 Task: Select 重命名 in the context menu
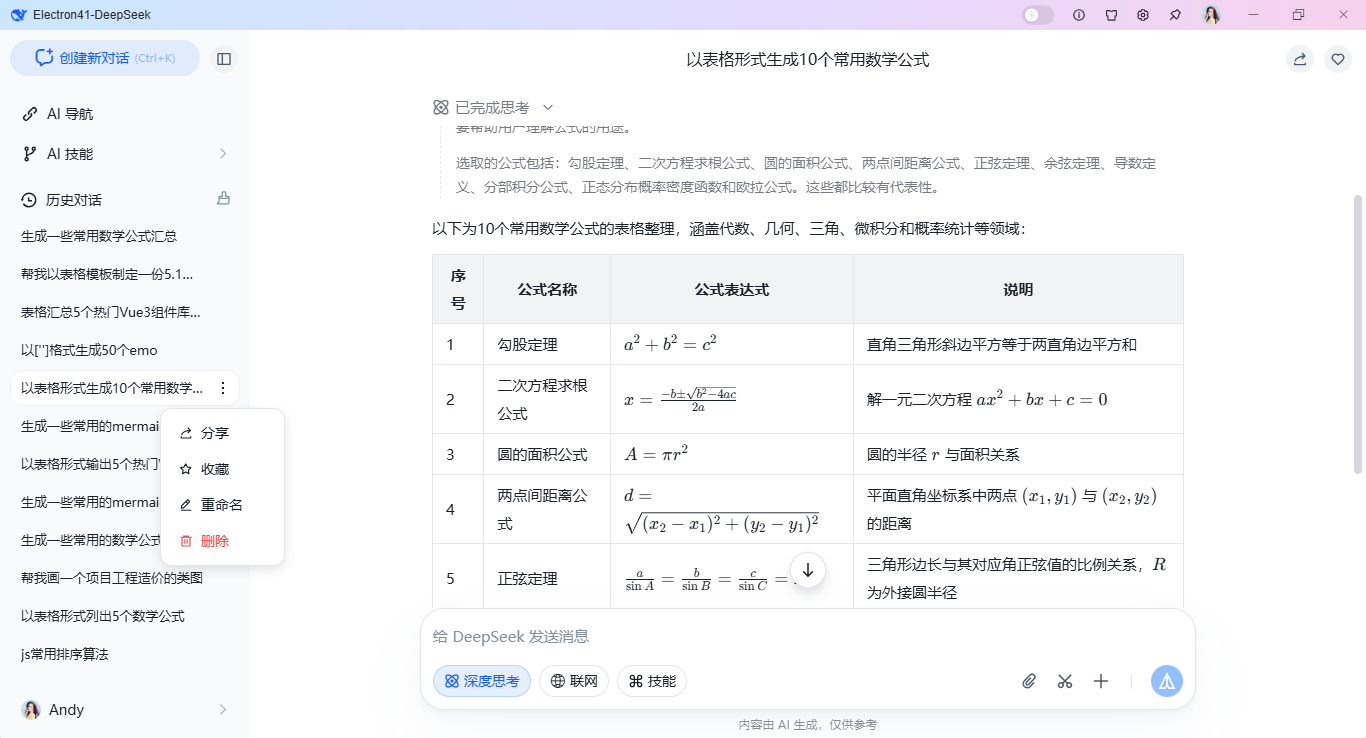point(221,505)
